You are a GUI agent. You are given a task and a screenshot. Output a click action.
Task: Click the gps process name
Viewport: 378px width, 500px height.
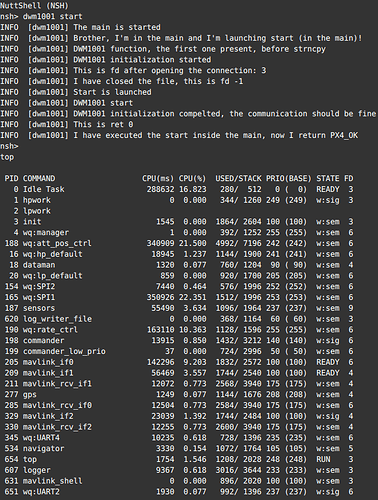(x=30, y=395)
